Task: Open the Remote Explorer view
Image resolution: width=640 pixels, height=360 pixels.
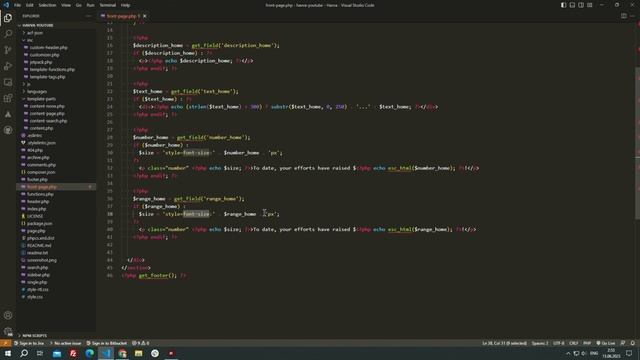Action: (x=8, y=82)
